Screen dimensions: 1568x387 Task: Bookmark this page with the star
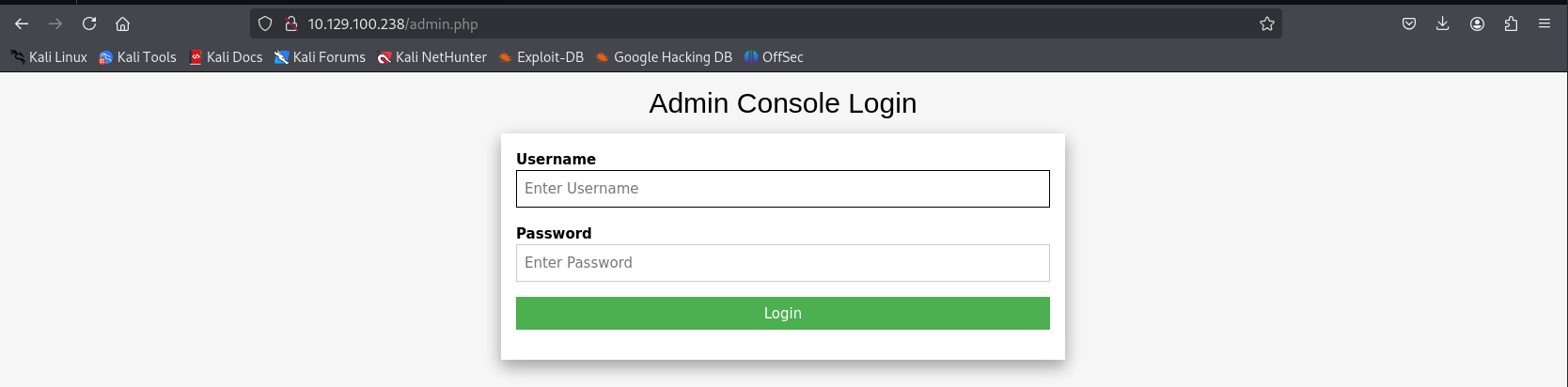[x=1266, y=23]
